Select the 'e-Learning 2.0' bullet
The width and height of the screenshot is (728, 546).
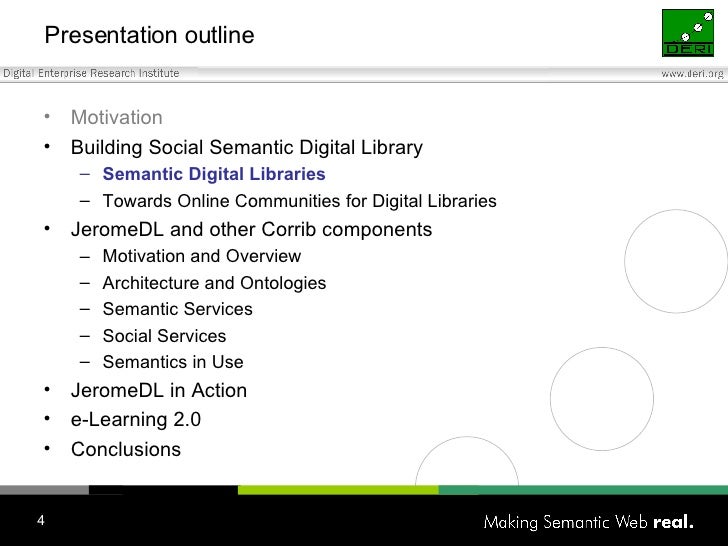pos(135,419)
